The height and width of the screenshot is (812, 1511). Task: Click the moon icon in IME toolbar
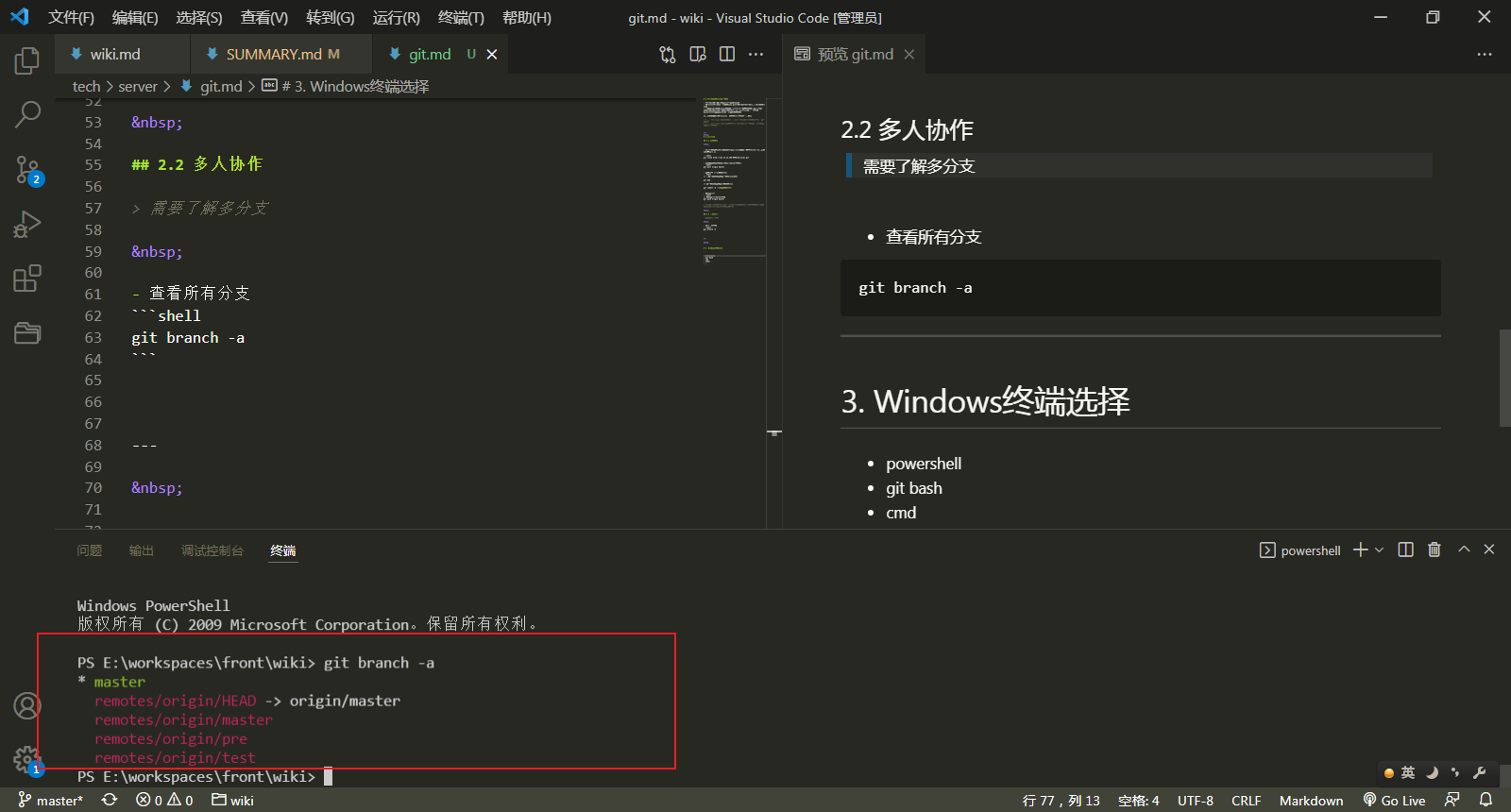pos(1432,772)
